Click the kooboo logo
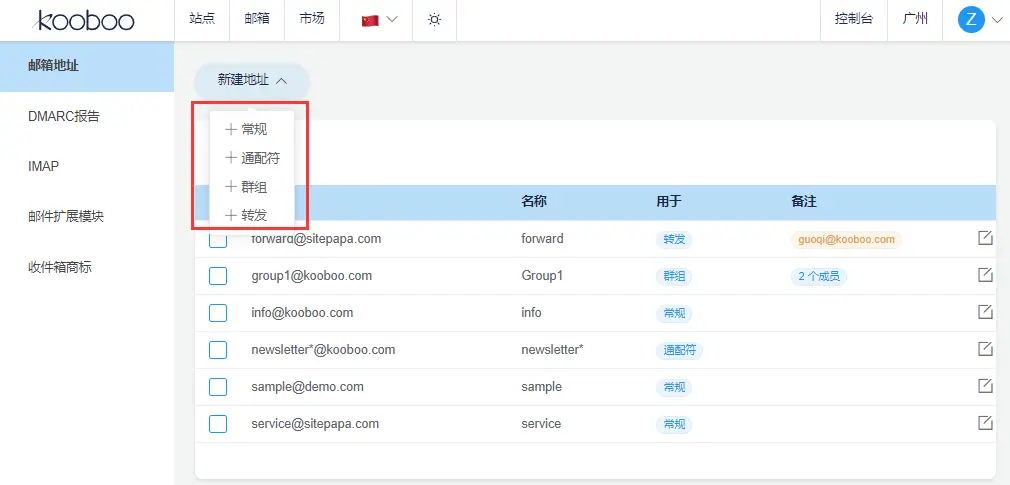This screenshot has height=485, width=1010. (85, 20)
